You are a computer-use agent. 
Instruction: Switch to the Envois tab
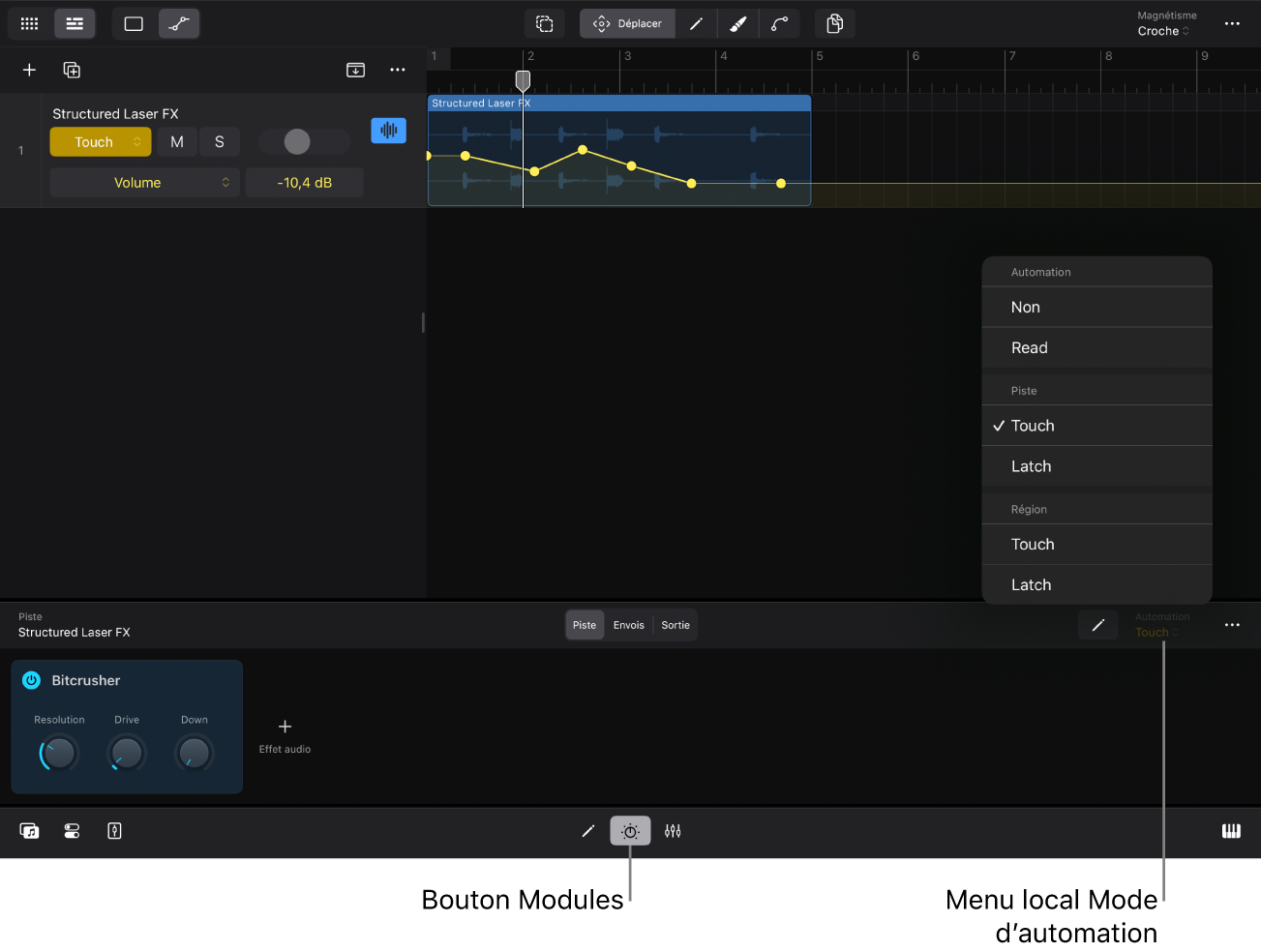pos(628,624)
